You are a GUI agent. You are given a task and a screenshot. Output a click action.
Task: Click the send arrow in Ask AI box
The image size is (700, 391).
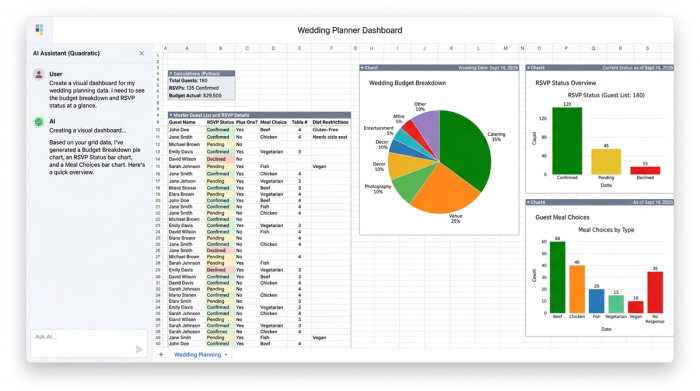click(139, 349)
